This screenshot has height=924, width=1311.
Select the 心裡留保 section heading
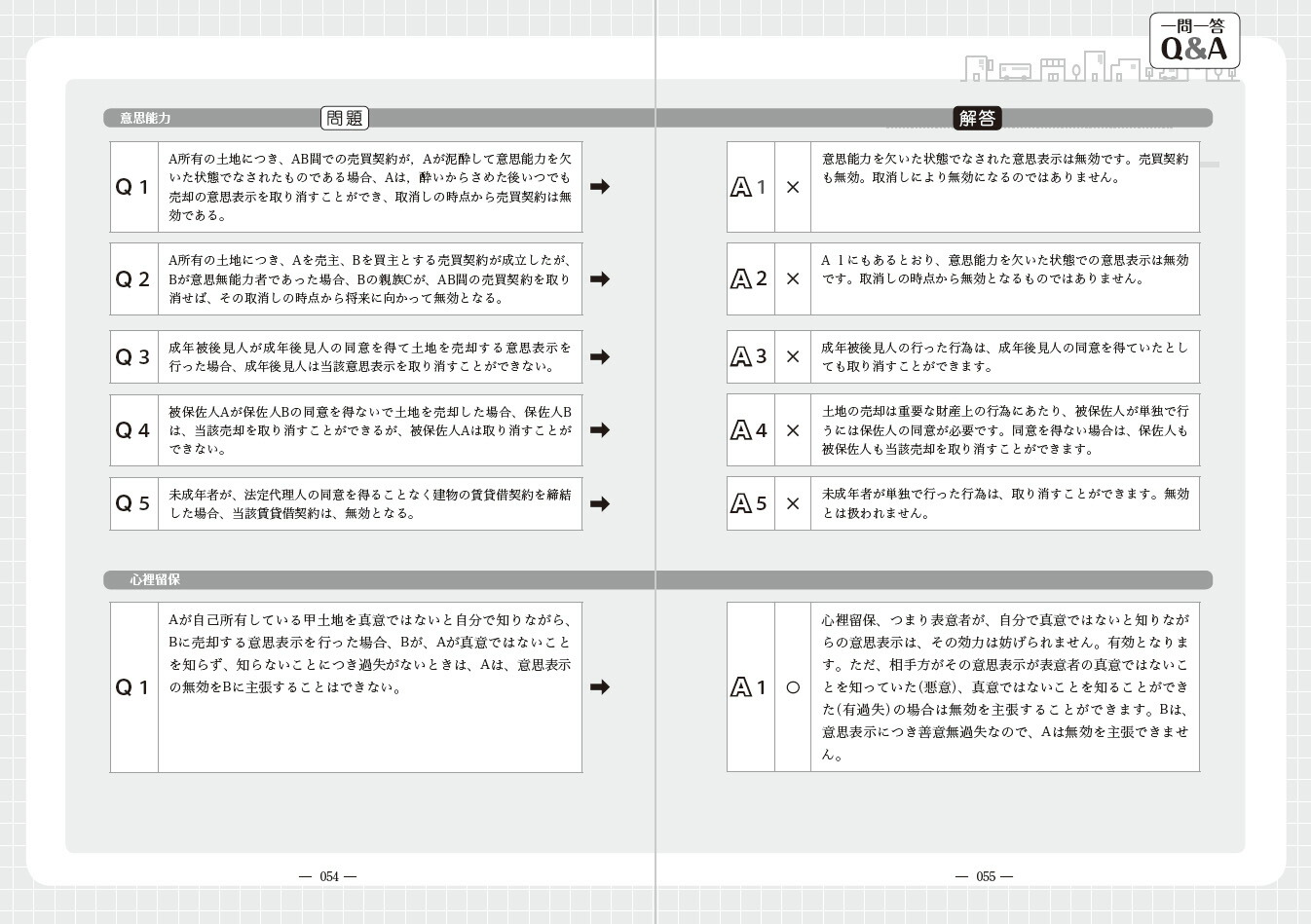(x=155, y=579)
